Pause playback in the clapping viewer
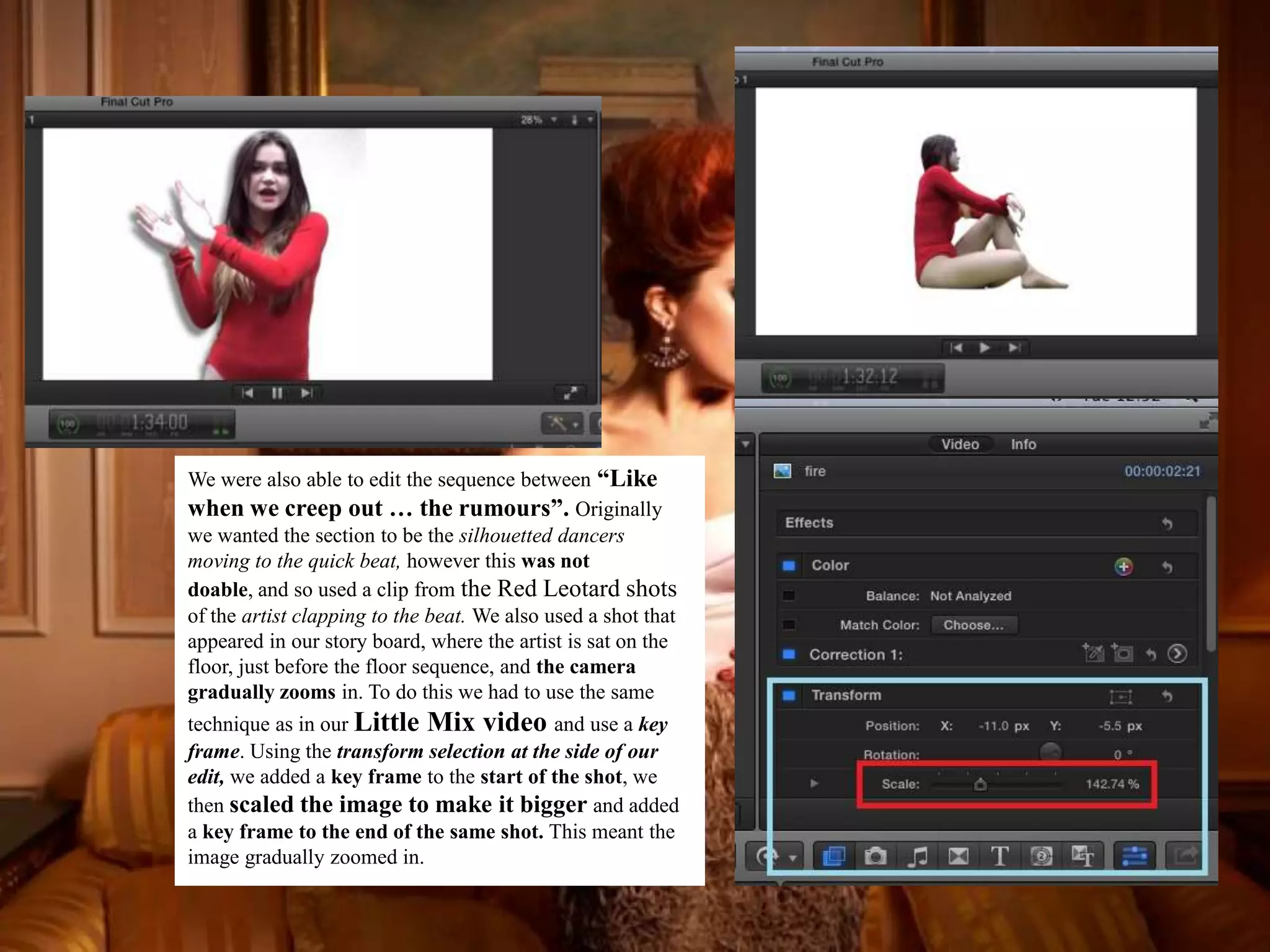1270x952 pixels. point(277,393)
